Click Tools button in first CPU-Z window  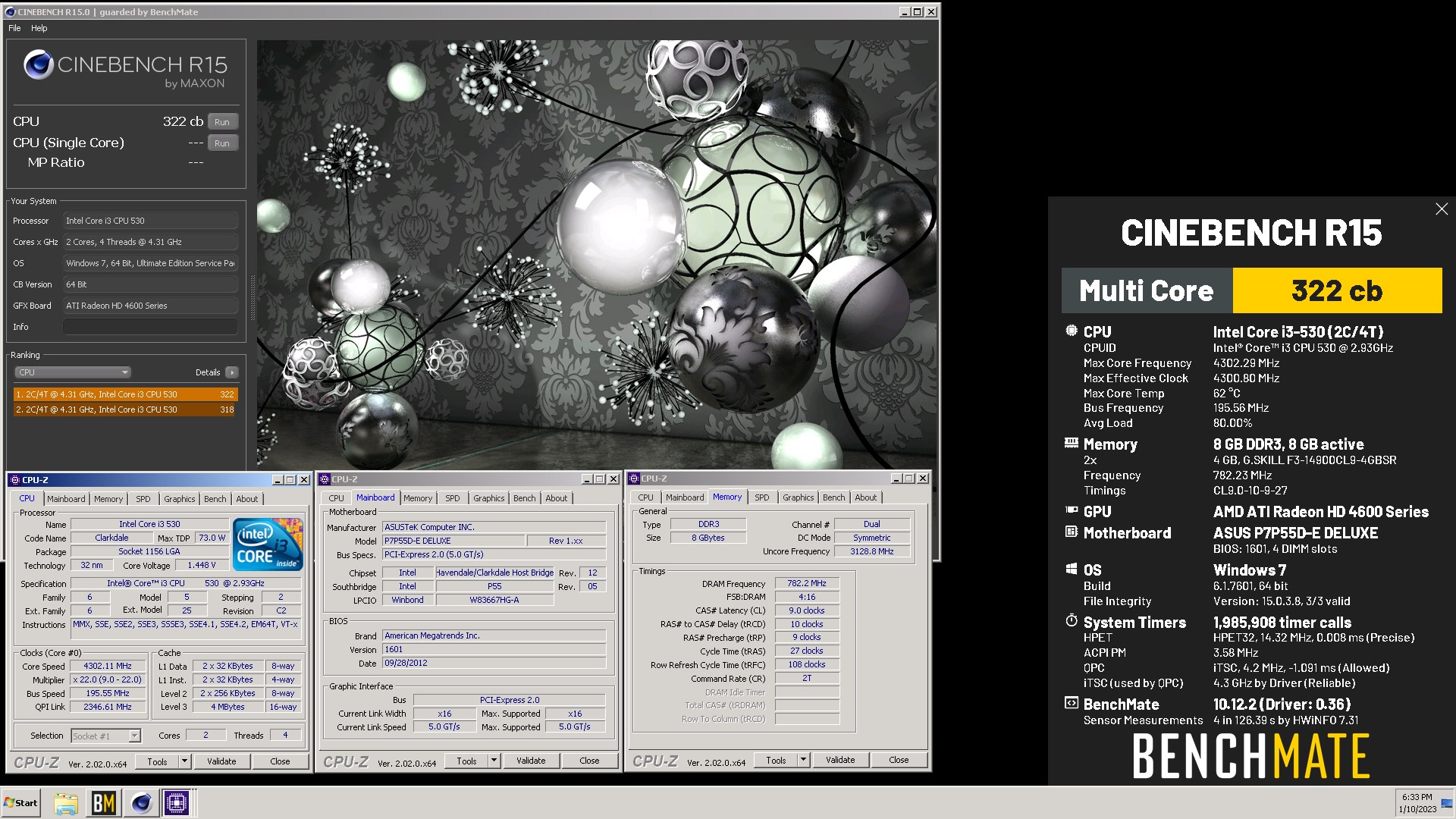[x=157, y=761]
